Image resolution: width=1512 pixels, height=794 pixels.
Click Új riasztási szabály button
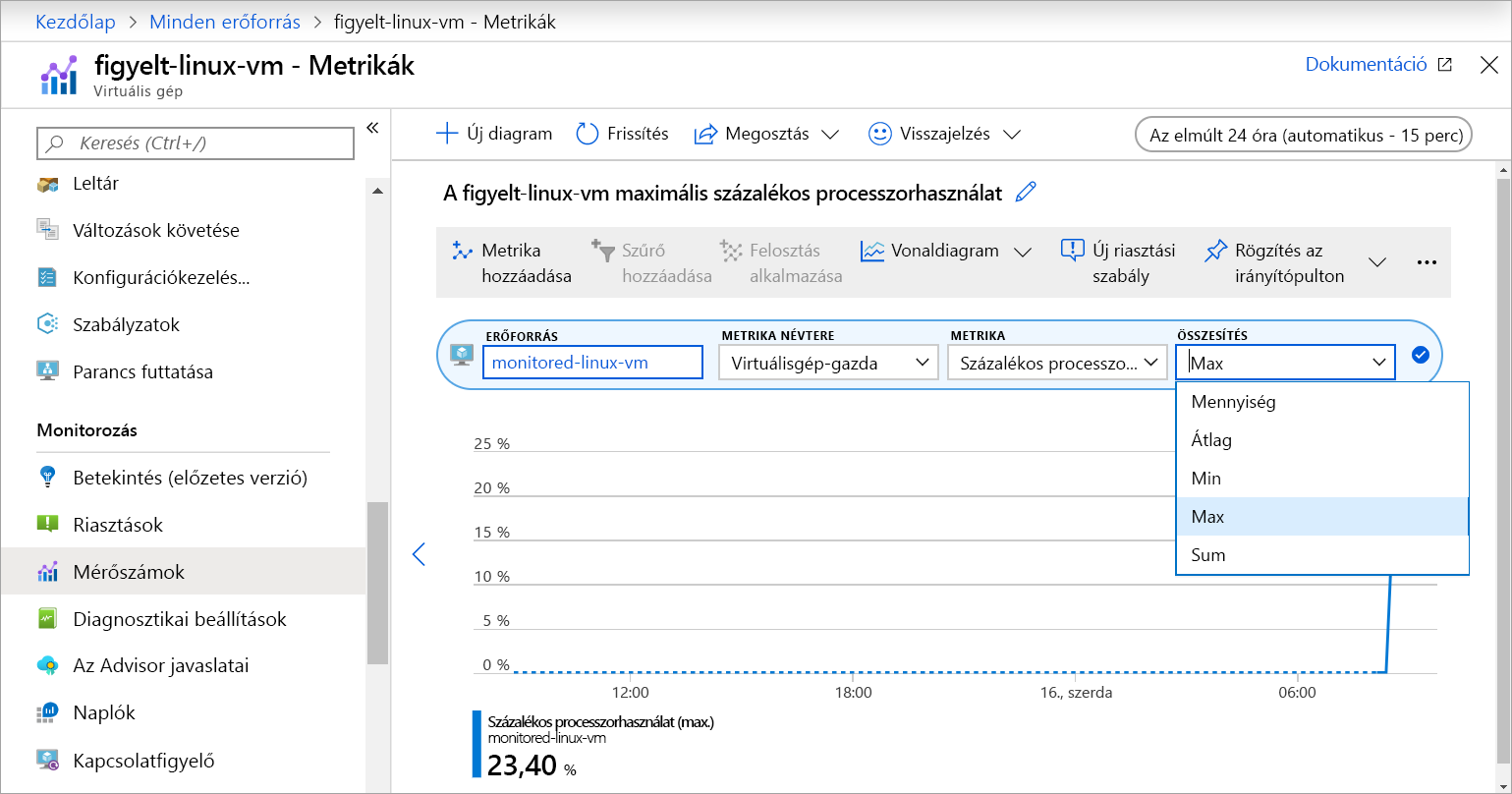[1118, 262]
